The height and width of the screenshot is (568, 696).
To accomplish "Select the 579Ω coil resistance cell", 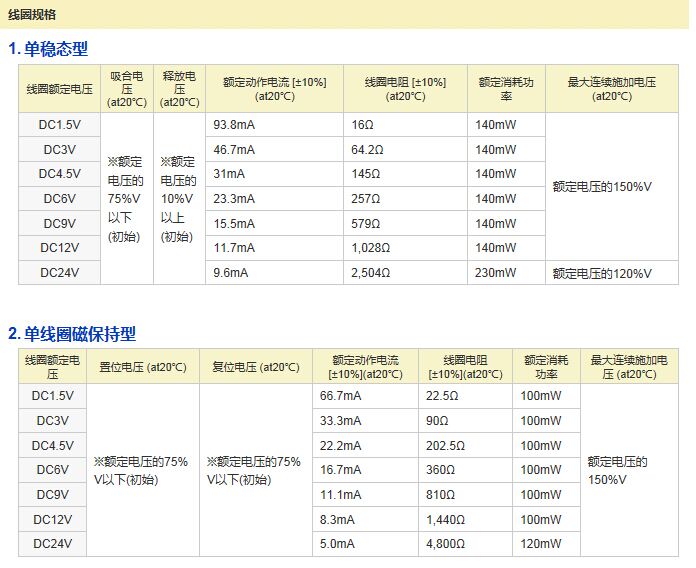I will (x=365, y=224).
